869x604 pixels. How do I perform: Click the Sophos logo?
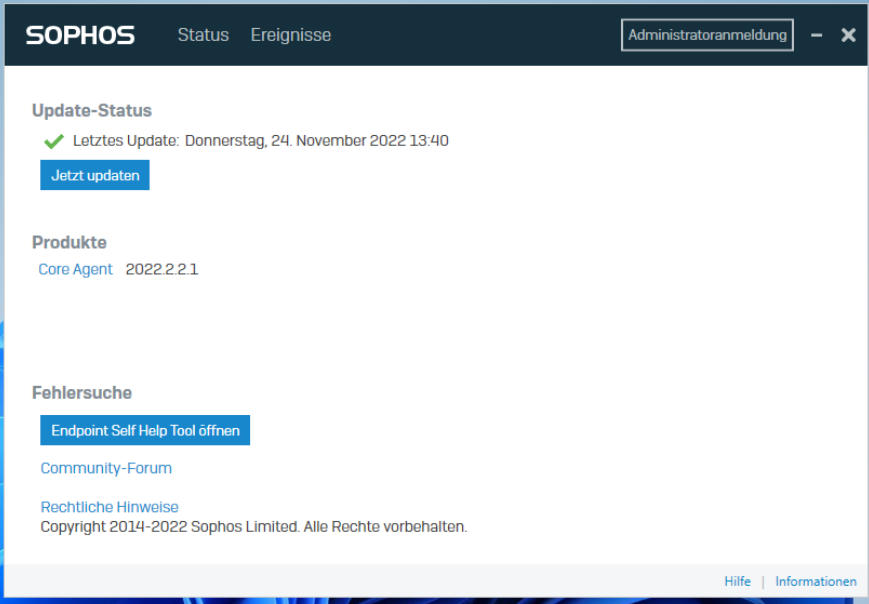tap(80, 35)
